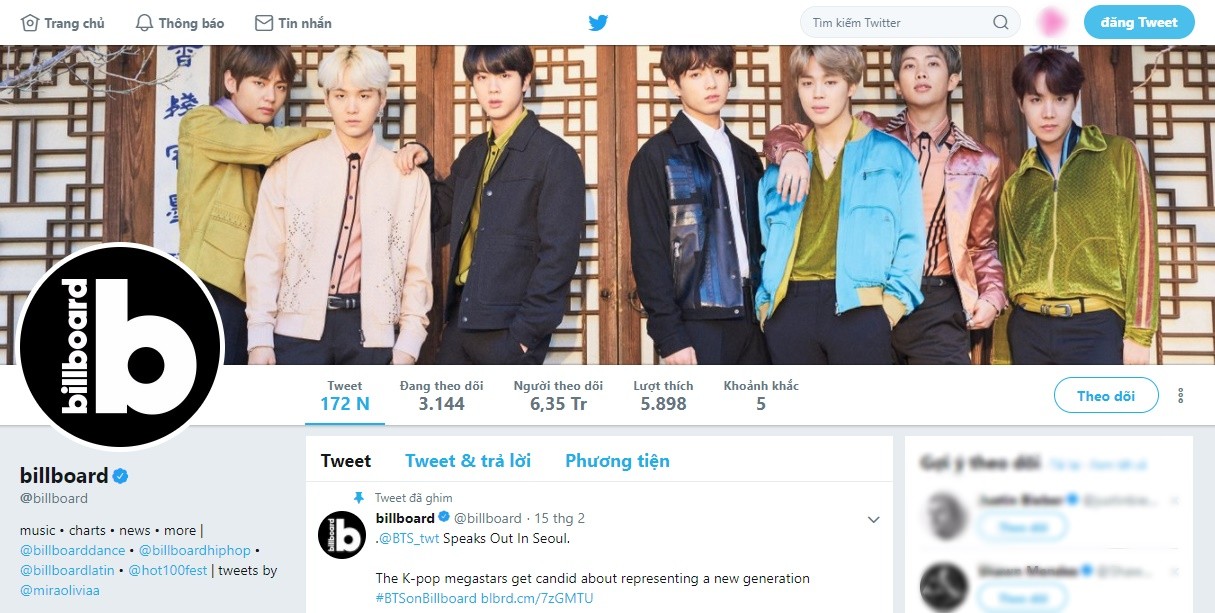1215x613 pixels.
Task: Select the Người theo dõi stat
Action: [x=558, y=395]
